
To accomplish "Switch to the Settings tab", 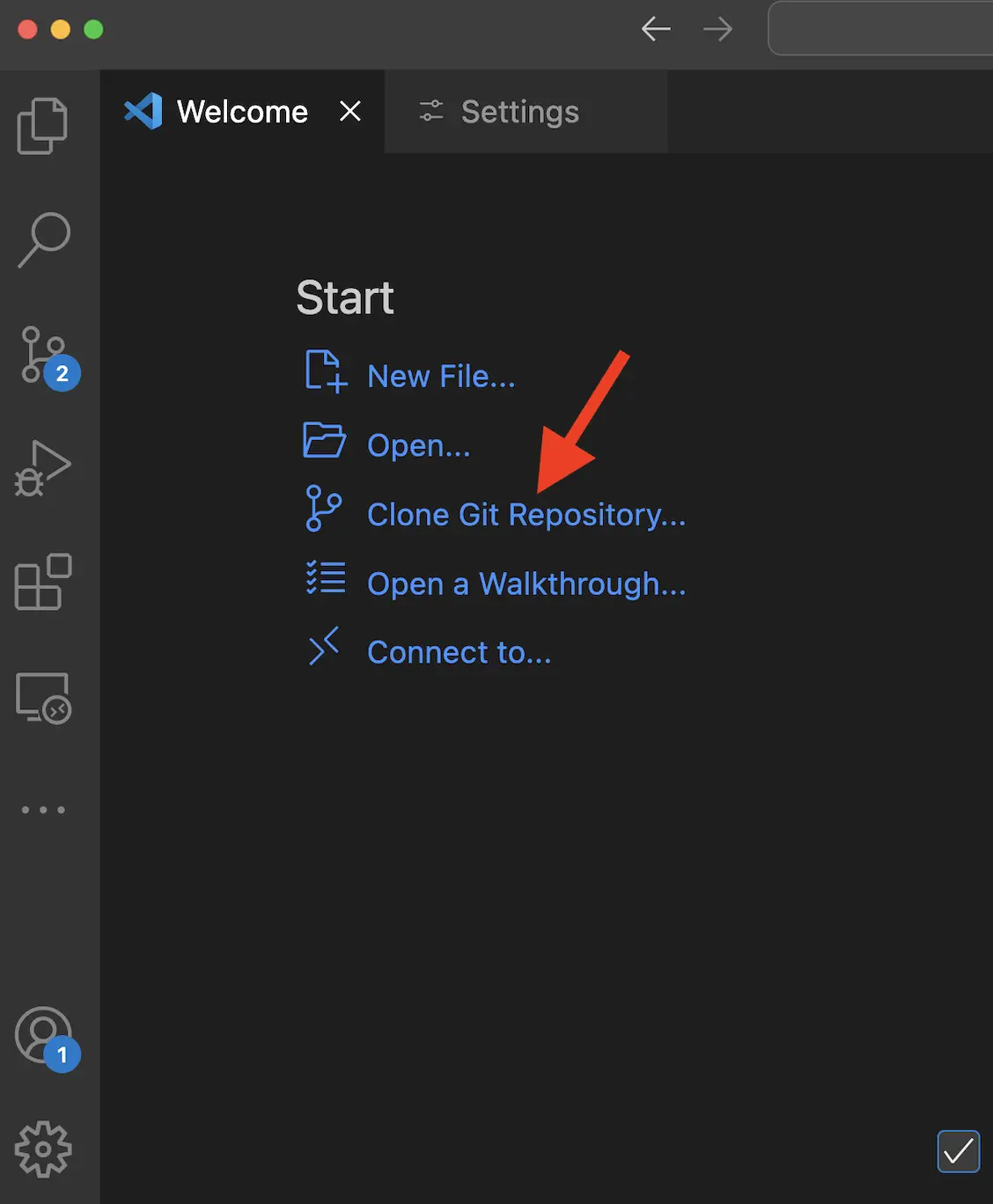I will 519,112.
